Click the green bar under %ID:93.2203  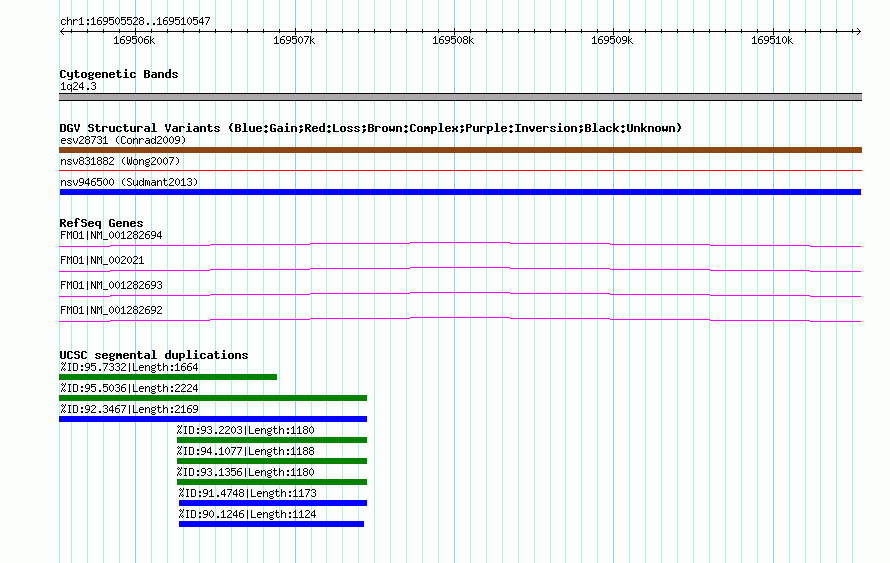point(272,440)
